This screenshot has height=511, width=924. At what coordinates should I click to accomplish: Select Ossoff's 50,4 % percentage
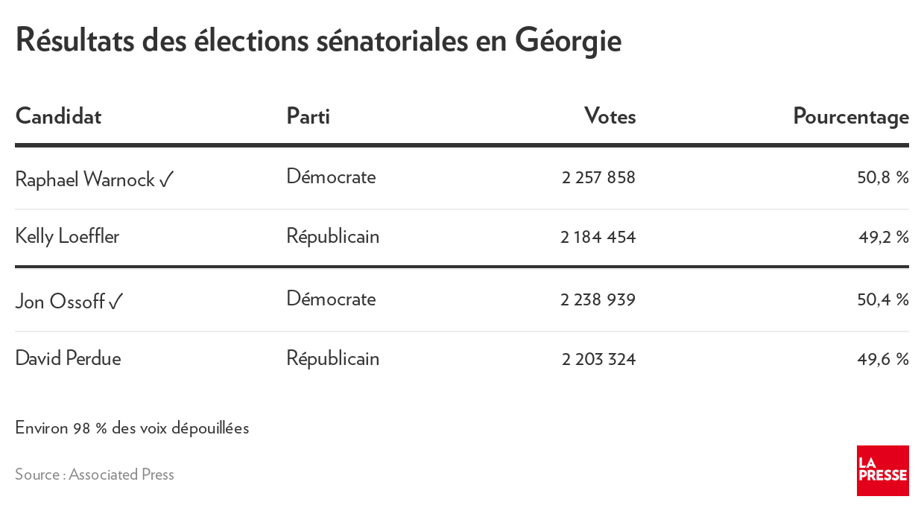pyautogui.click(x=882, y=299)
